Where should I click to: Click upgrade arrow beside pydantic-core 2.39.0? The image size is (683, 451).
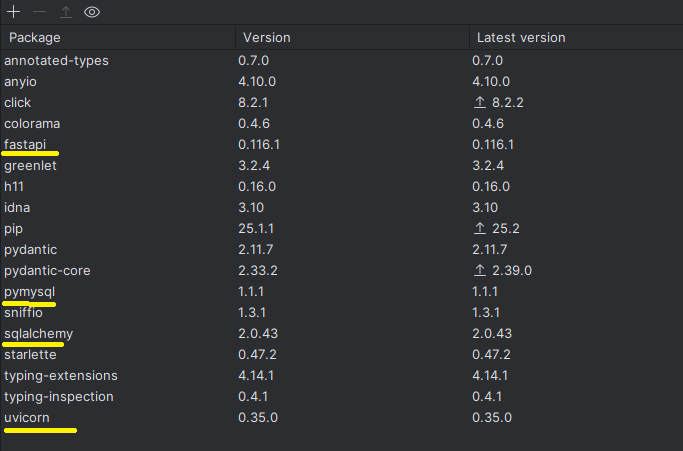click(x=480, y=270)
